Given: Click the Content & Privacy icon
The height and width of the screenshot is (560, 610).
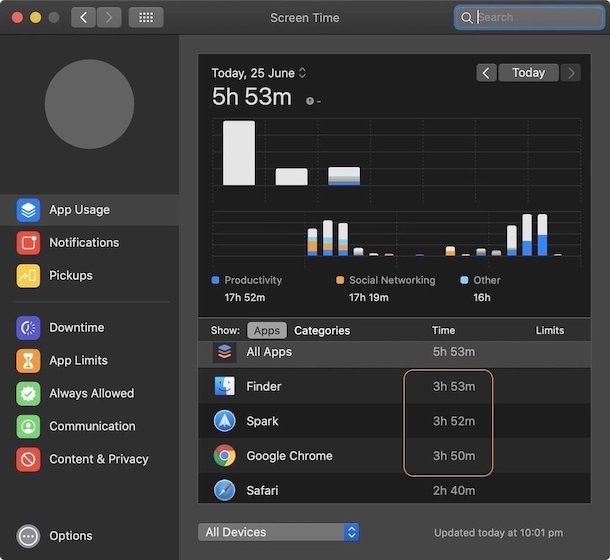Looking at the screenshot, I should point(28,460).
